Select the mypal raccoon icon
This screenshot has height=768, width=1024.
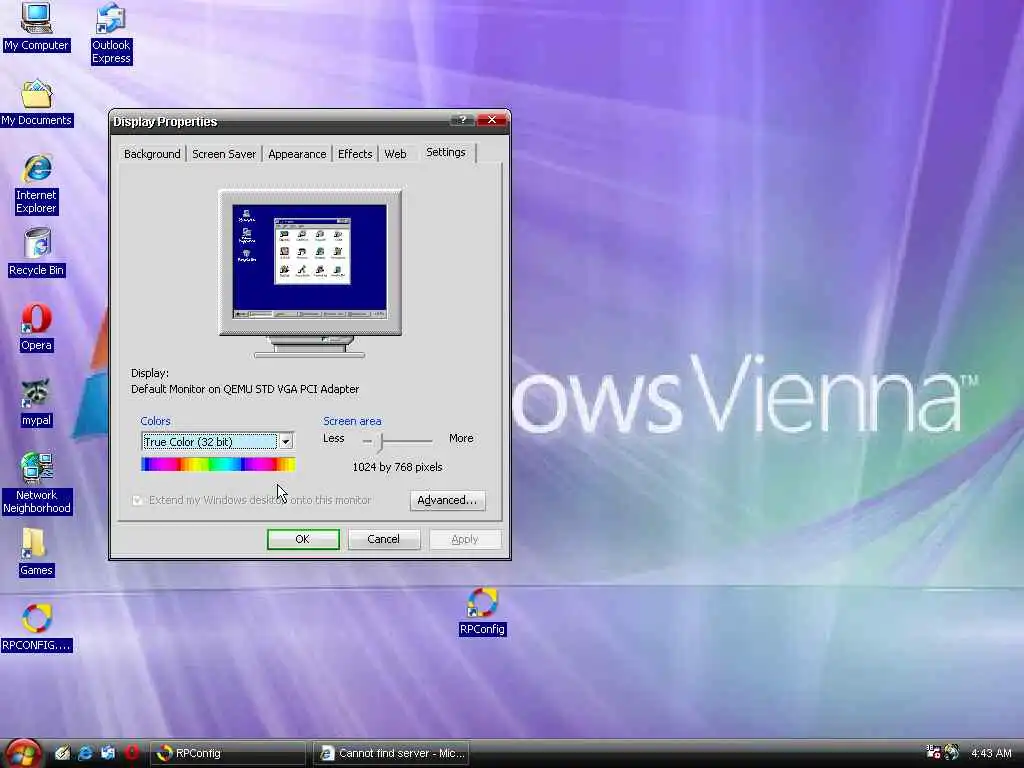click(x=37, y=403)
